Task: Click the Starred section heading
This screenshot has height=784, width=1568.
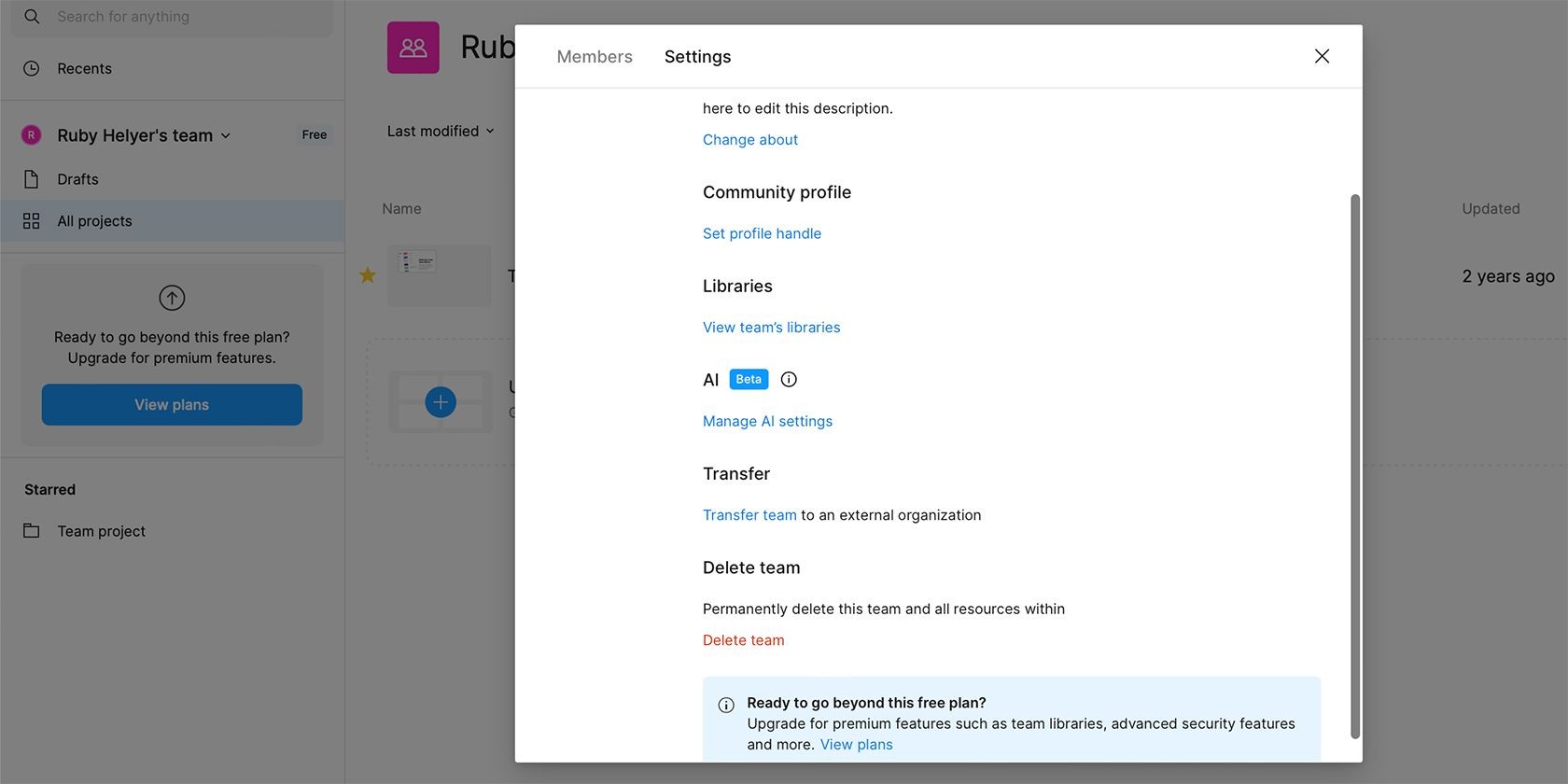Action: (50, 490)
